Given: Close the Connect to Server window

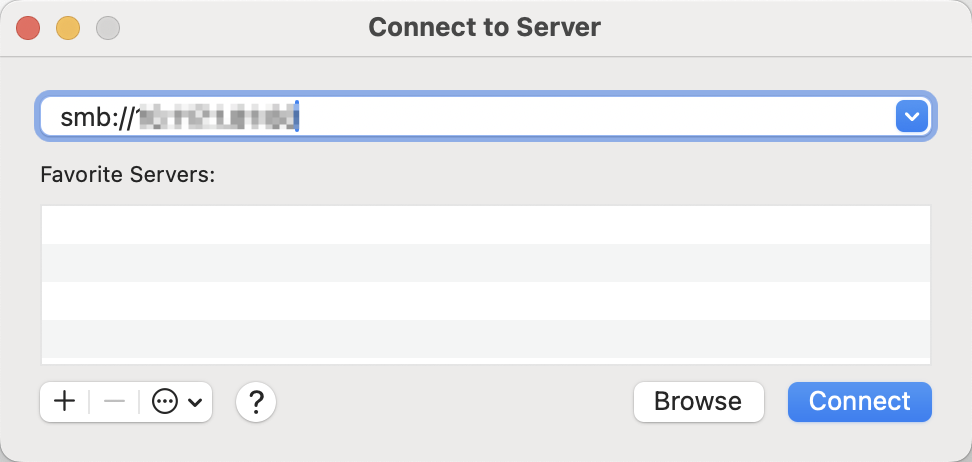Looking at the screenshot, I should point(28,27).
